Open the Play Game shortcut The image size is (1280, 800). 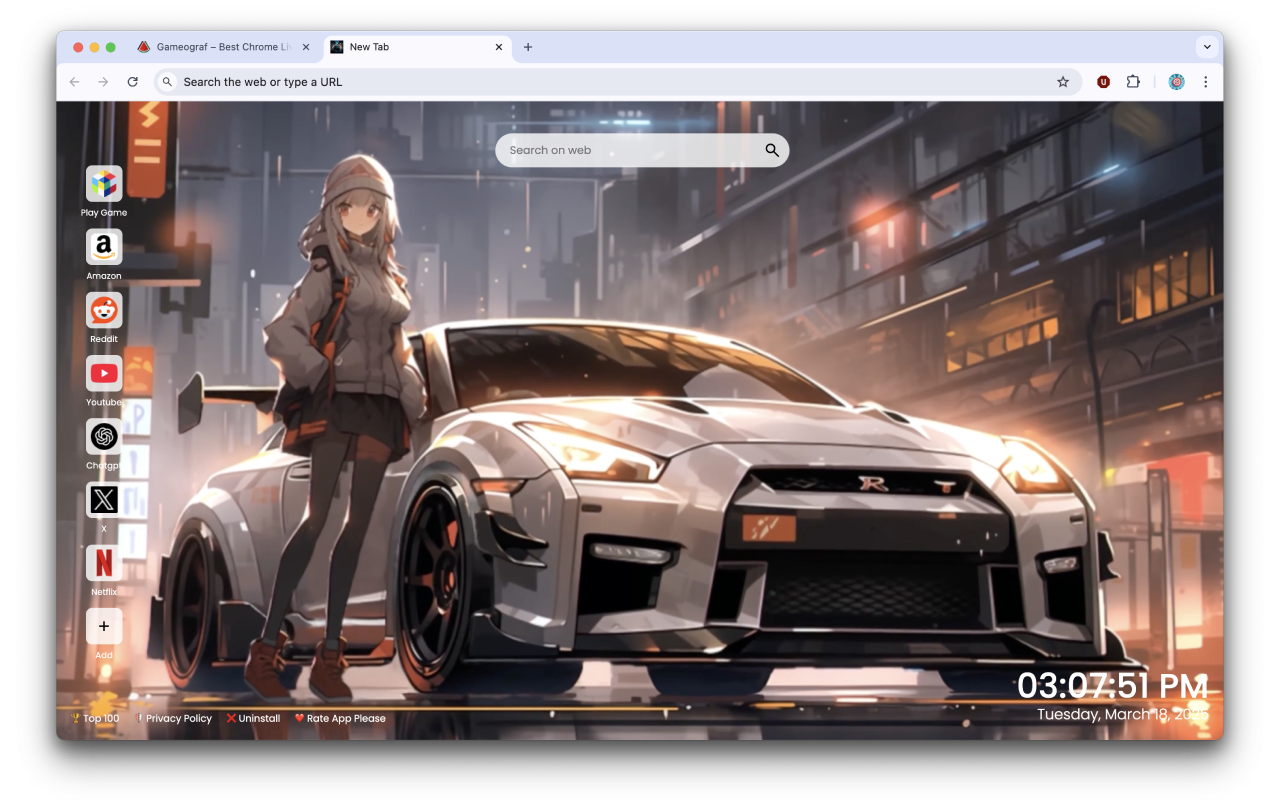coord(103,184)
